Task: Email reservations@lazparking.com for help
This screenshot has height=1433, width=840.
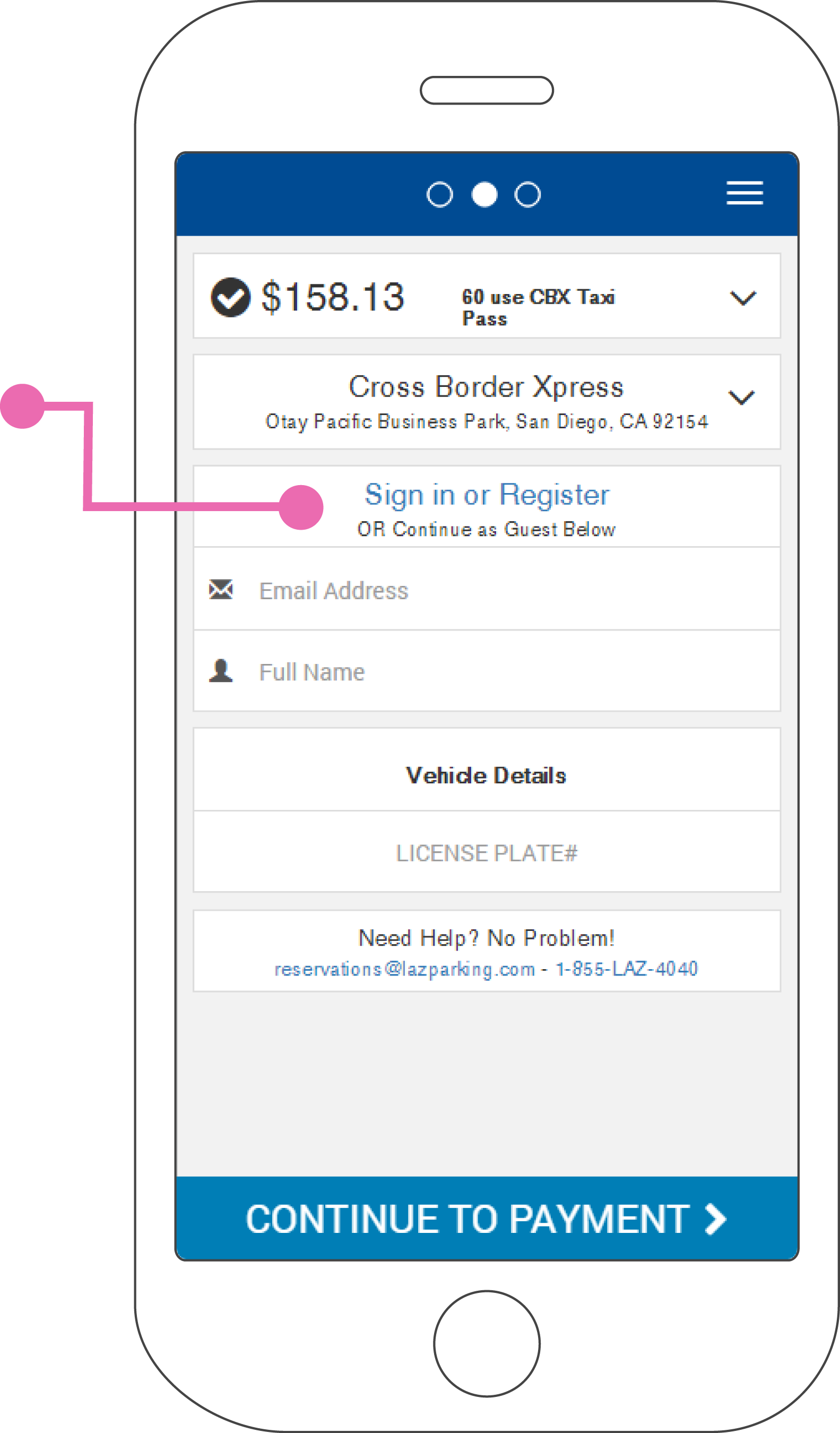Action: click(x=404, y=969)
